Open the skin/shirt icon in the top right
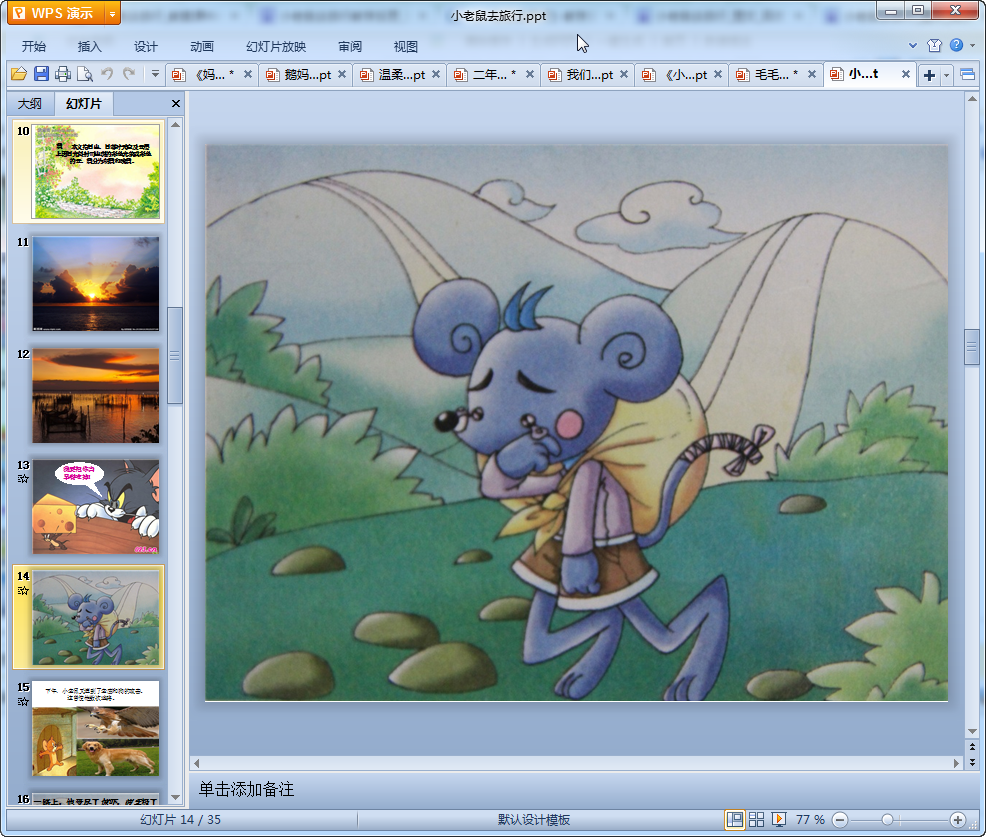The width and height of the screenshot is (986, 837). 934,45
